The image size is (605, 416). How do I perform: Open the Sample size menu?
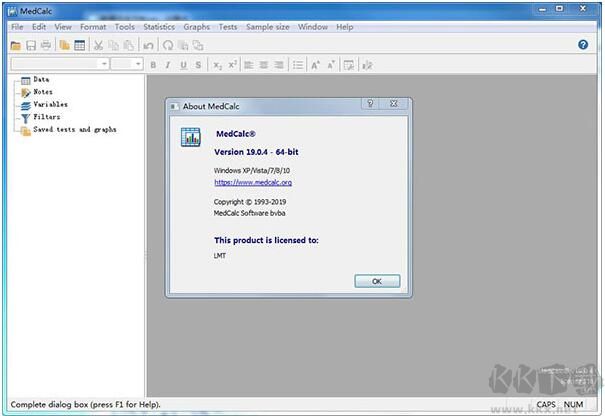(x=267, y=27)
